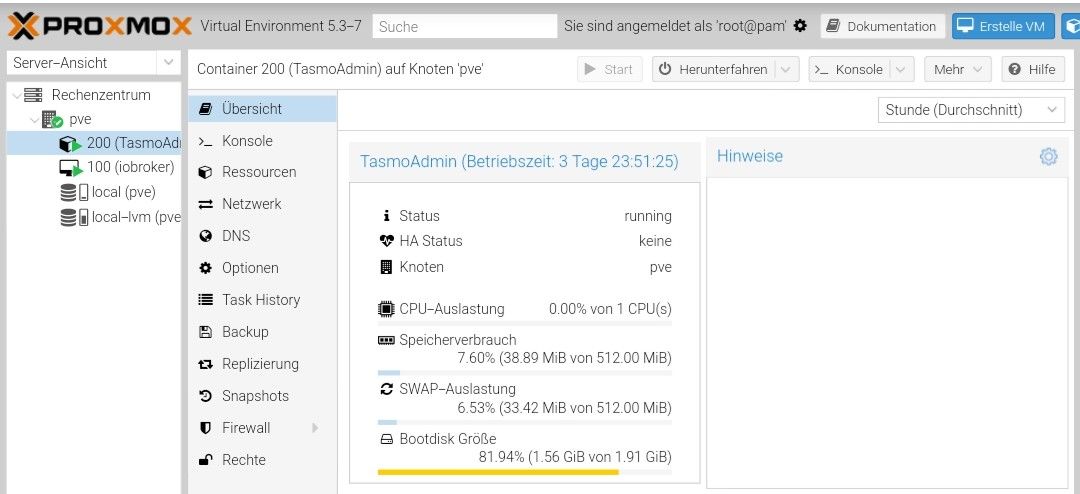
Task: Expand the Firewall submenu arrow
Action: [315, 428]
